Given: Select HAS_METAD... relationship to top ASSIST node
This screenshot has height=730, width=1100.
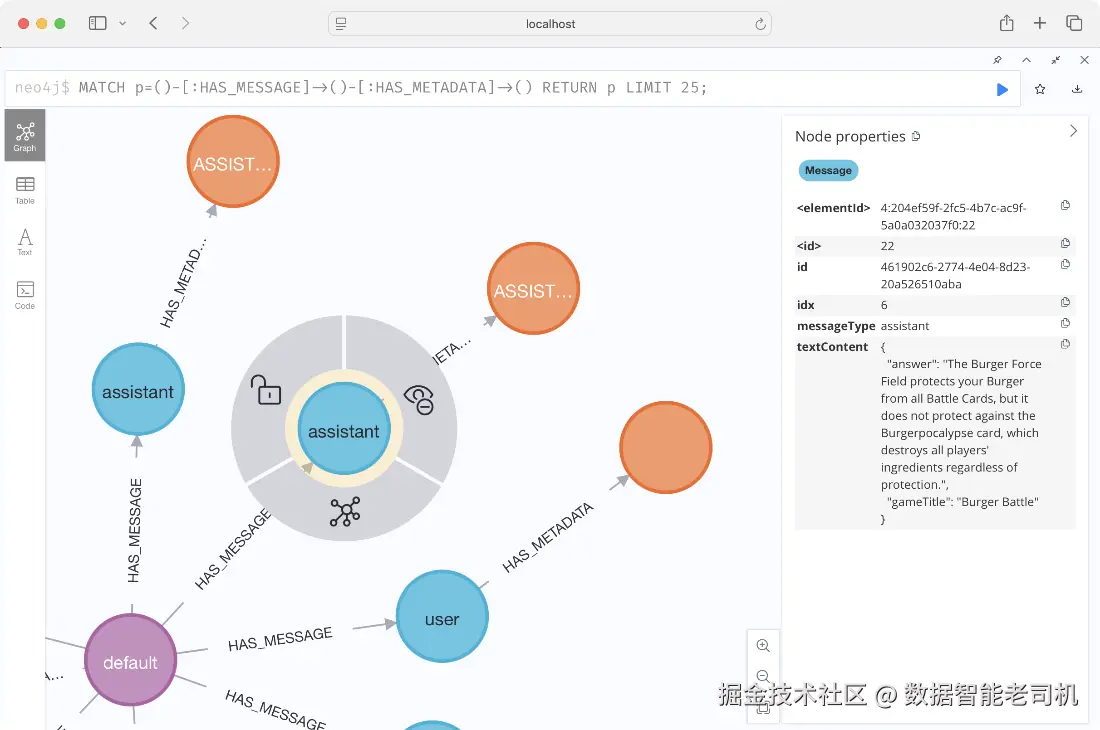Looking at the screenshot, I should pyautogui.click(x=184, y=283).
